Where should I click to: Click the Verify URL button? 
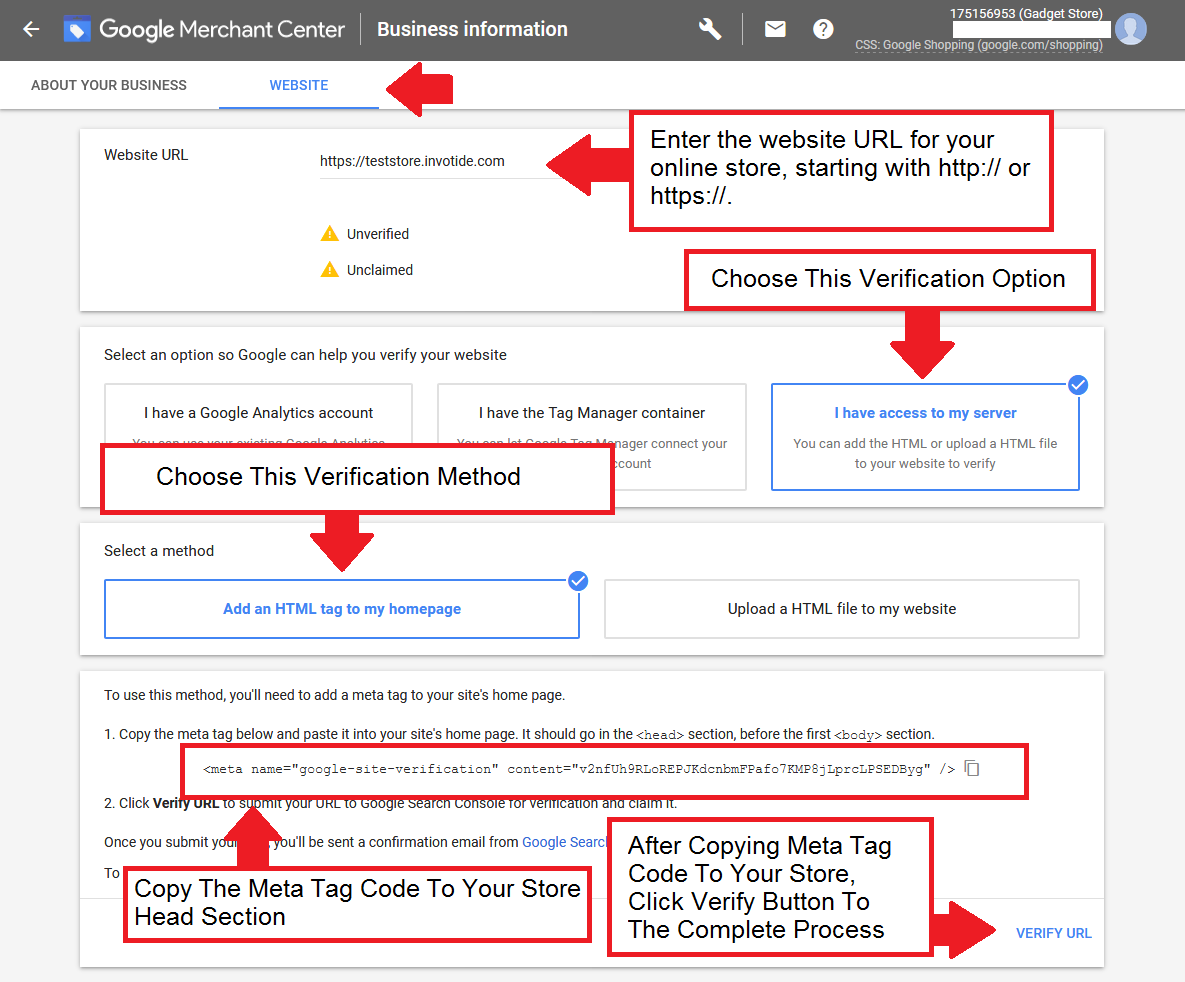pyautogui.click(x=1053, y=933)
